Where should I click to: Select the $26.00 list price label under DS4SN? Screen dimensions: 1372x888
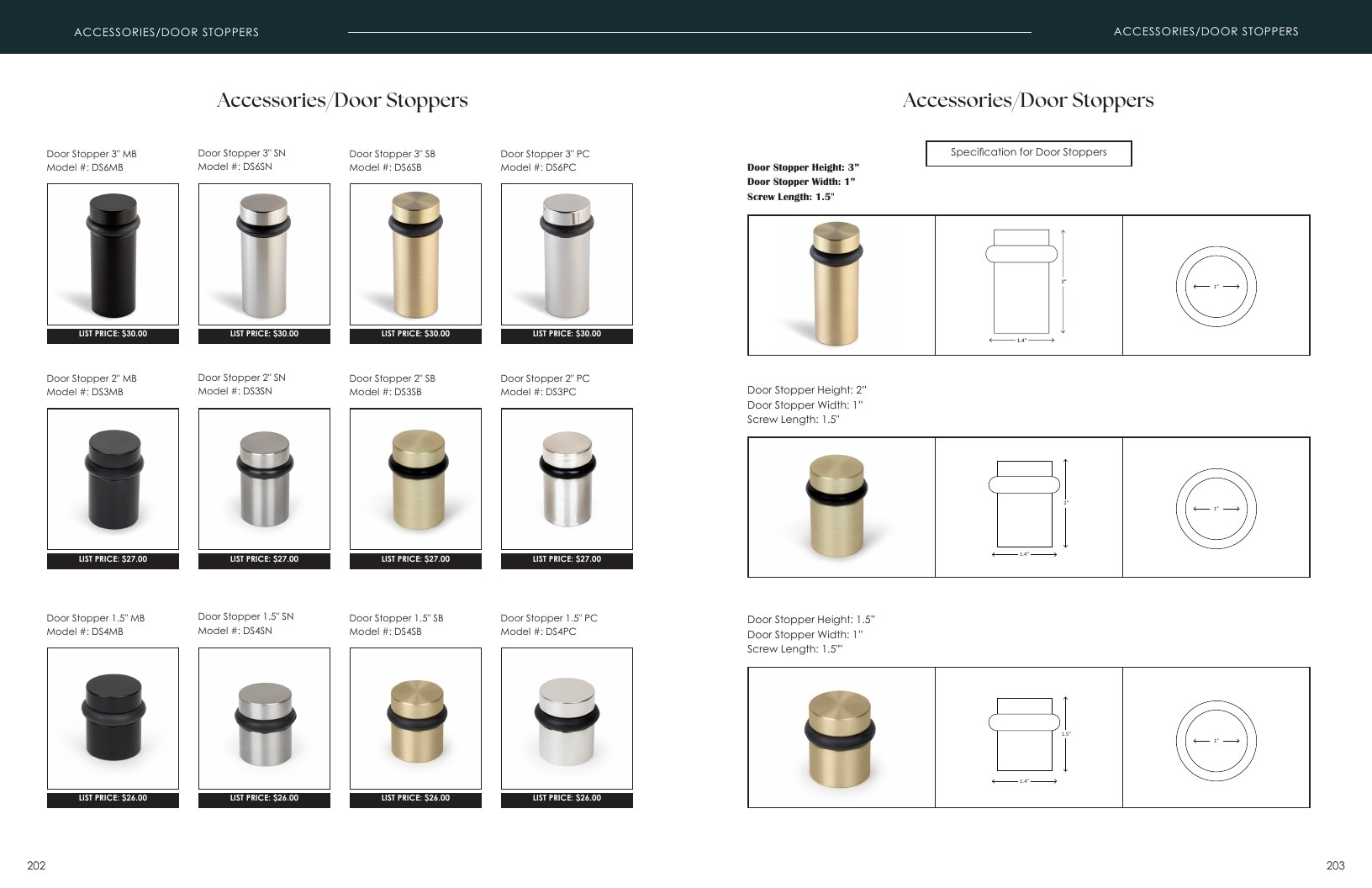click(264, 799)
